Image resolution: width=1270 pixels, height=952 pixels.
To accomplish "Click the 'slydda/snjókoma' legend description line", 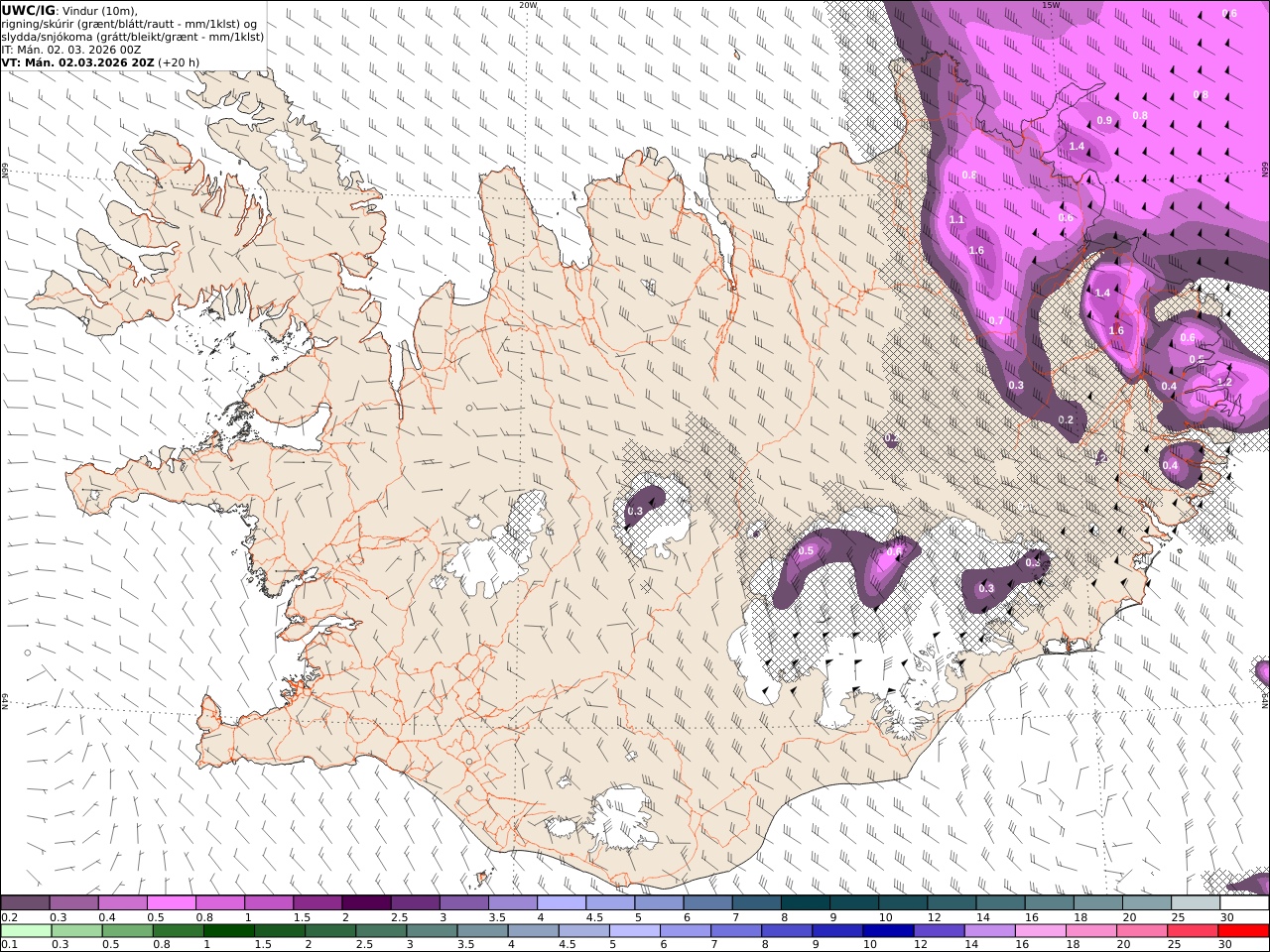I will [133, 37].
